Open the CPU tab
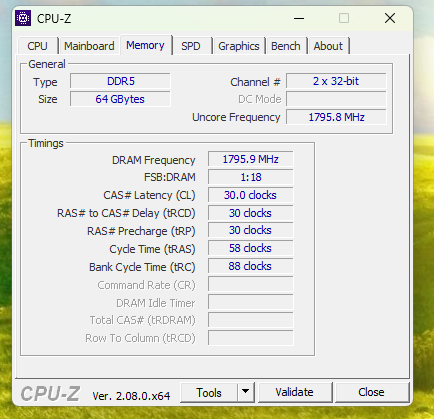The width and height of the screenshot is (434, 419). 38,46
